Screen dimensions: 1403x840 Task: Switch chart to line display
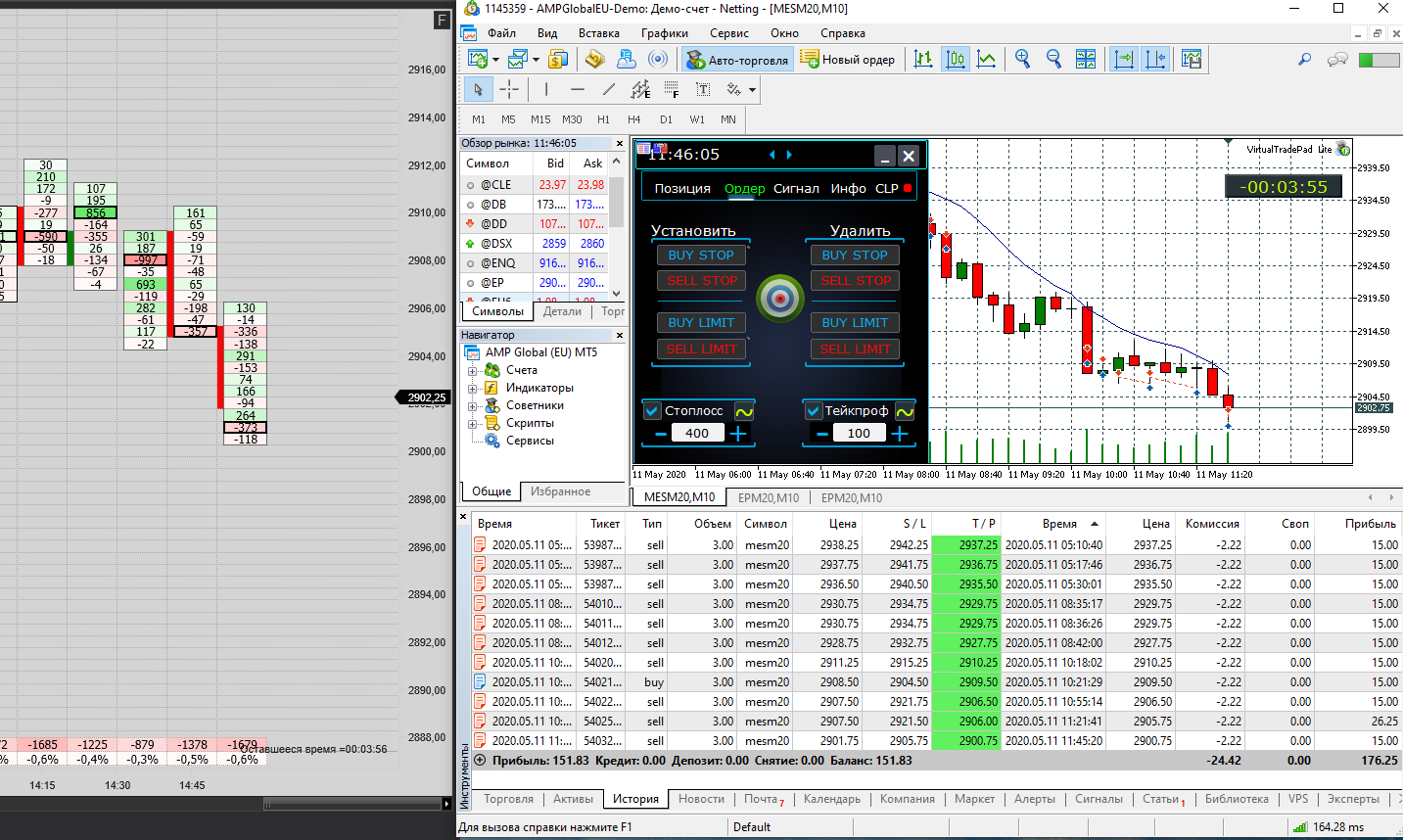pyautogui.click(x=986, y=60)
